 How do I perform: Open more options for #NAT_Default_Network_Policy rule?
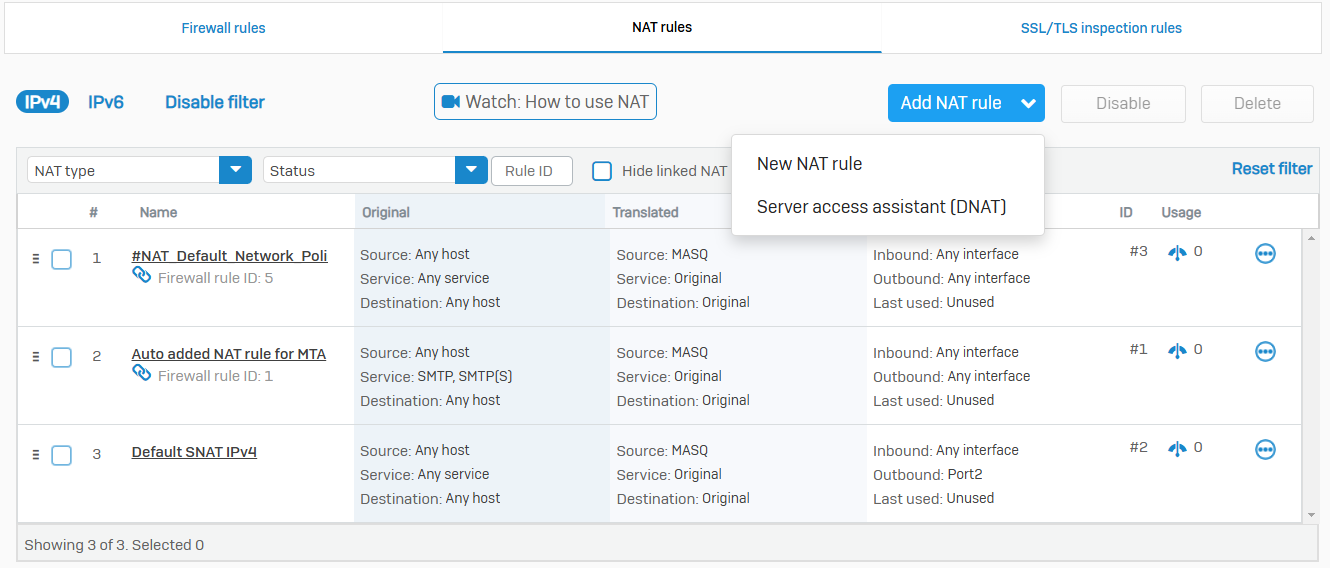(x=1265, y=254)
